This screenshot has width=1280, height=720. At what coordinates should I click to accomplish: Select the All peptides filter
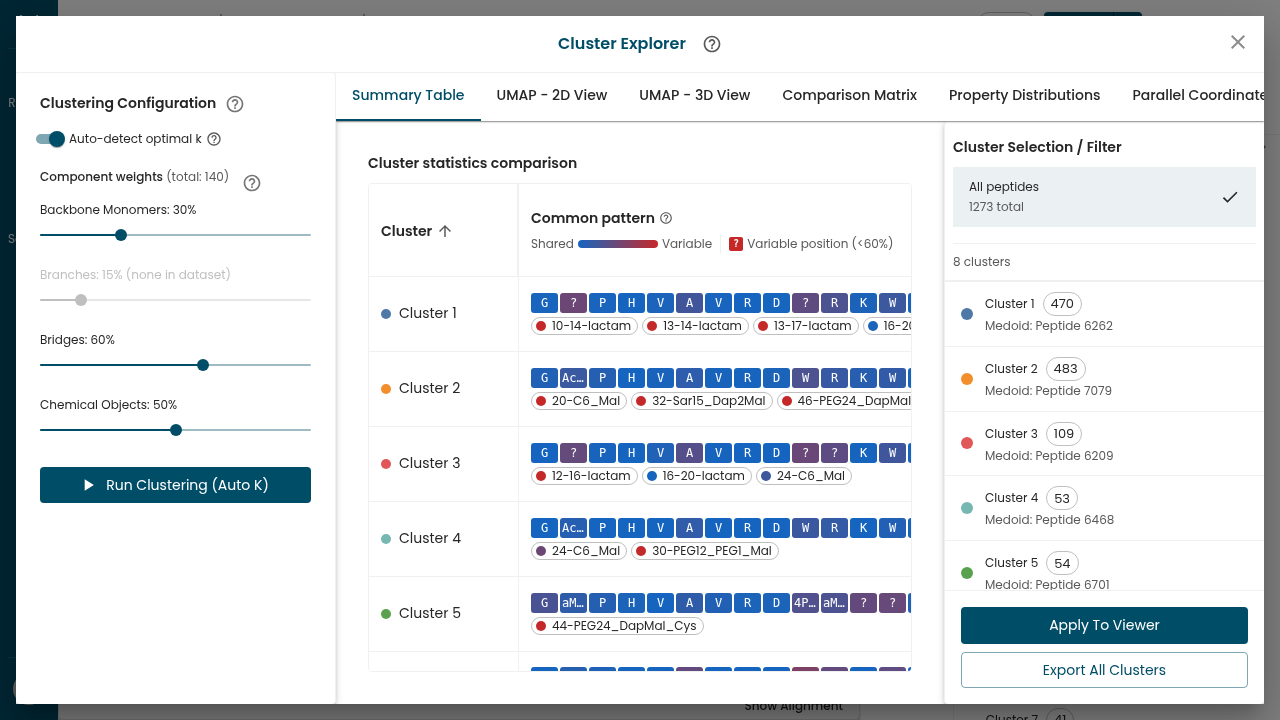click(1104, 197)
